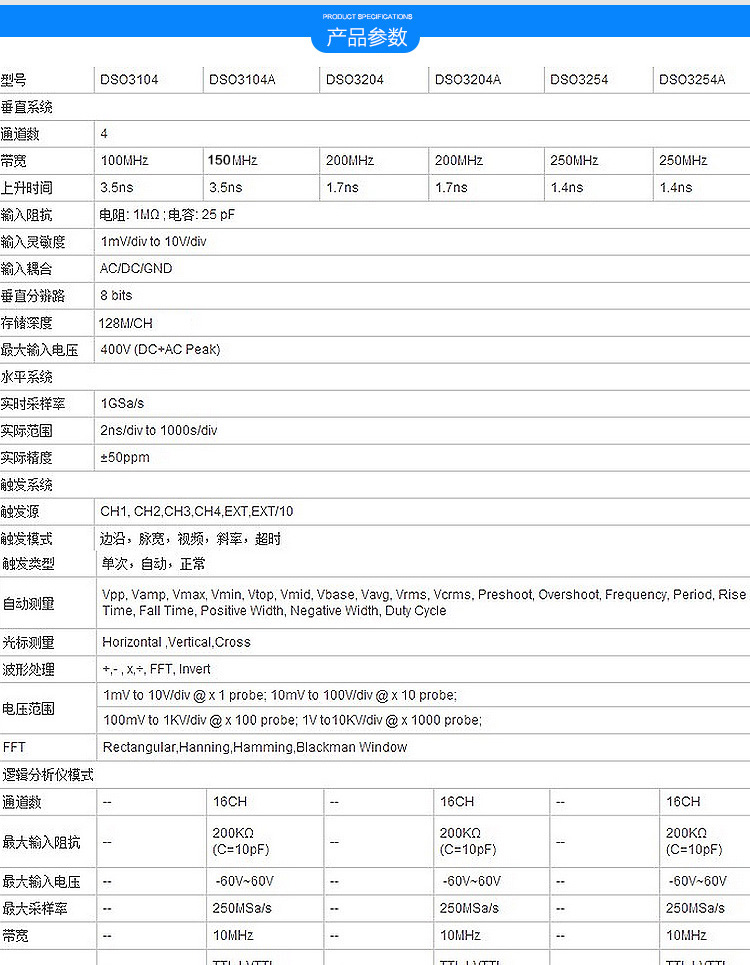The height and width of the screenshot is (965, 750).
Task: Select the 1GSa/s sampling rate value
Action: [122, 404]
